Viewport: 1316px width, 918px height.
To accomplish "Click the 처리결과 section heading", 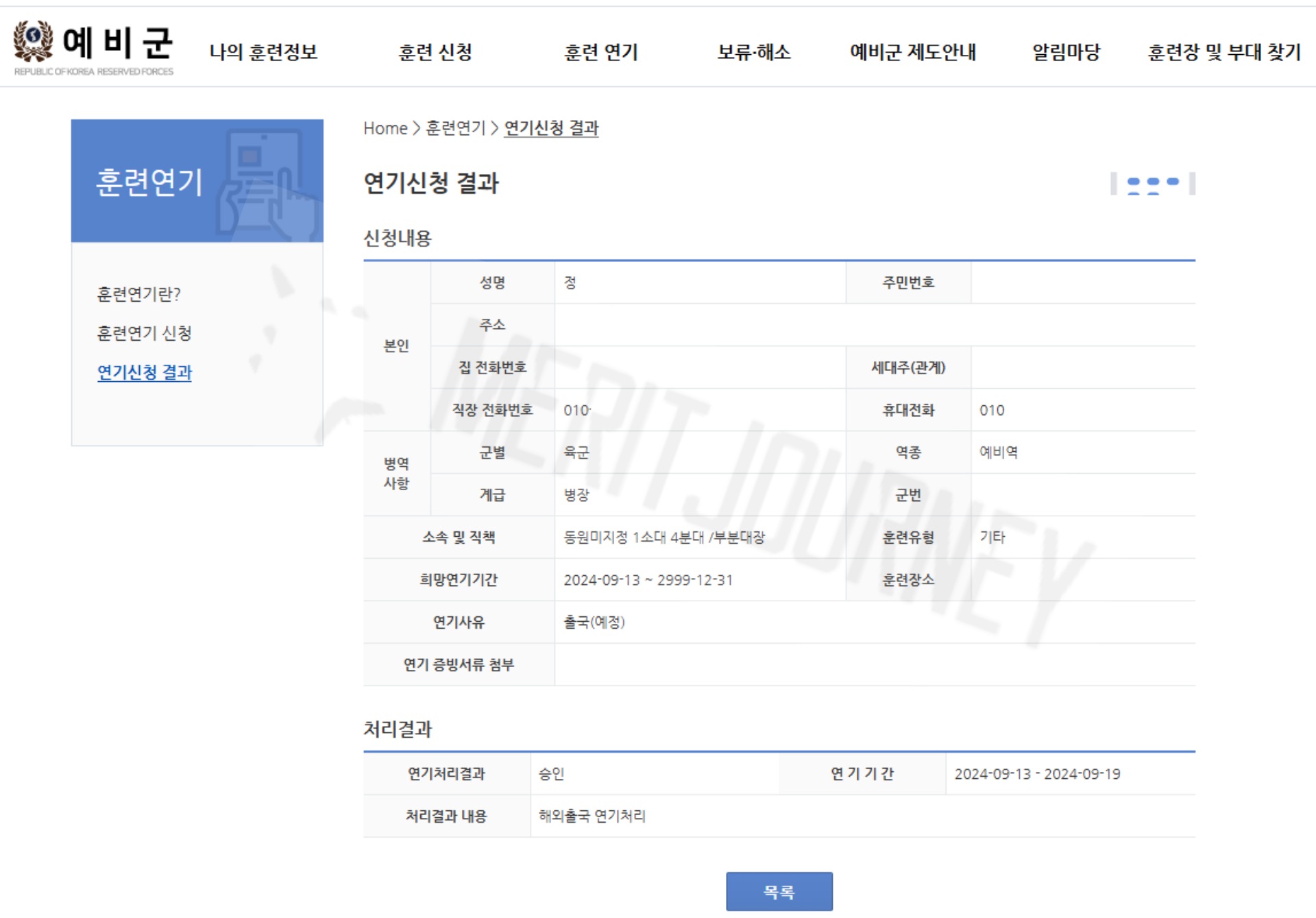I will (398, 729).
